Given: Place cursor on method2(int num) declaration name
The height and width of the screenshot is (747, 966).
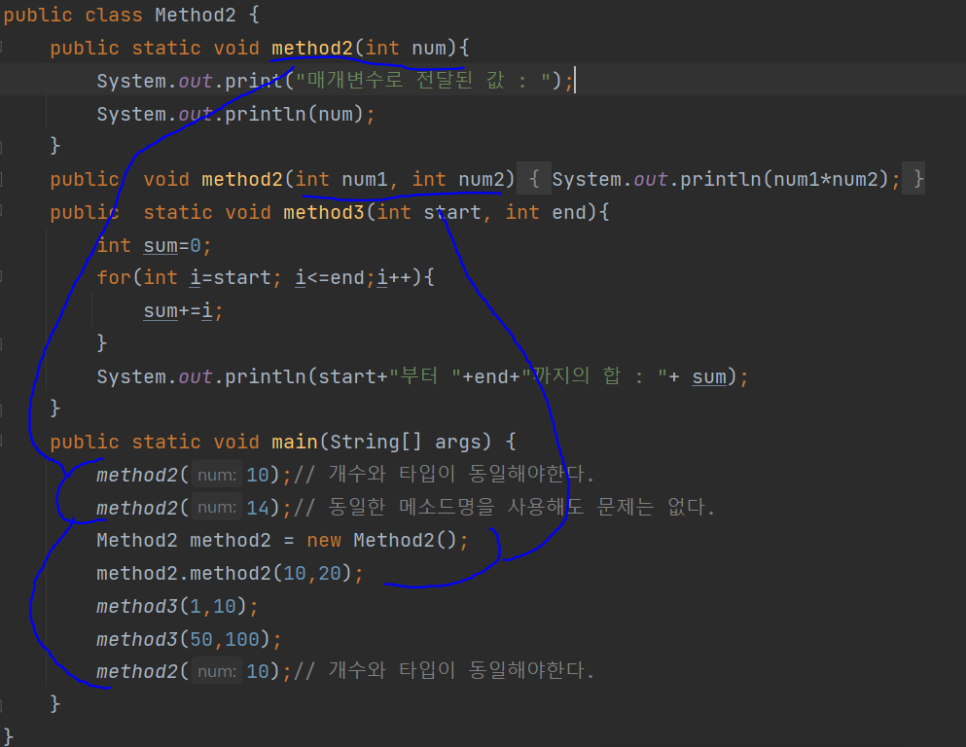Looking at the screenshot, I should coord(312,48).
